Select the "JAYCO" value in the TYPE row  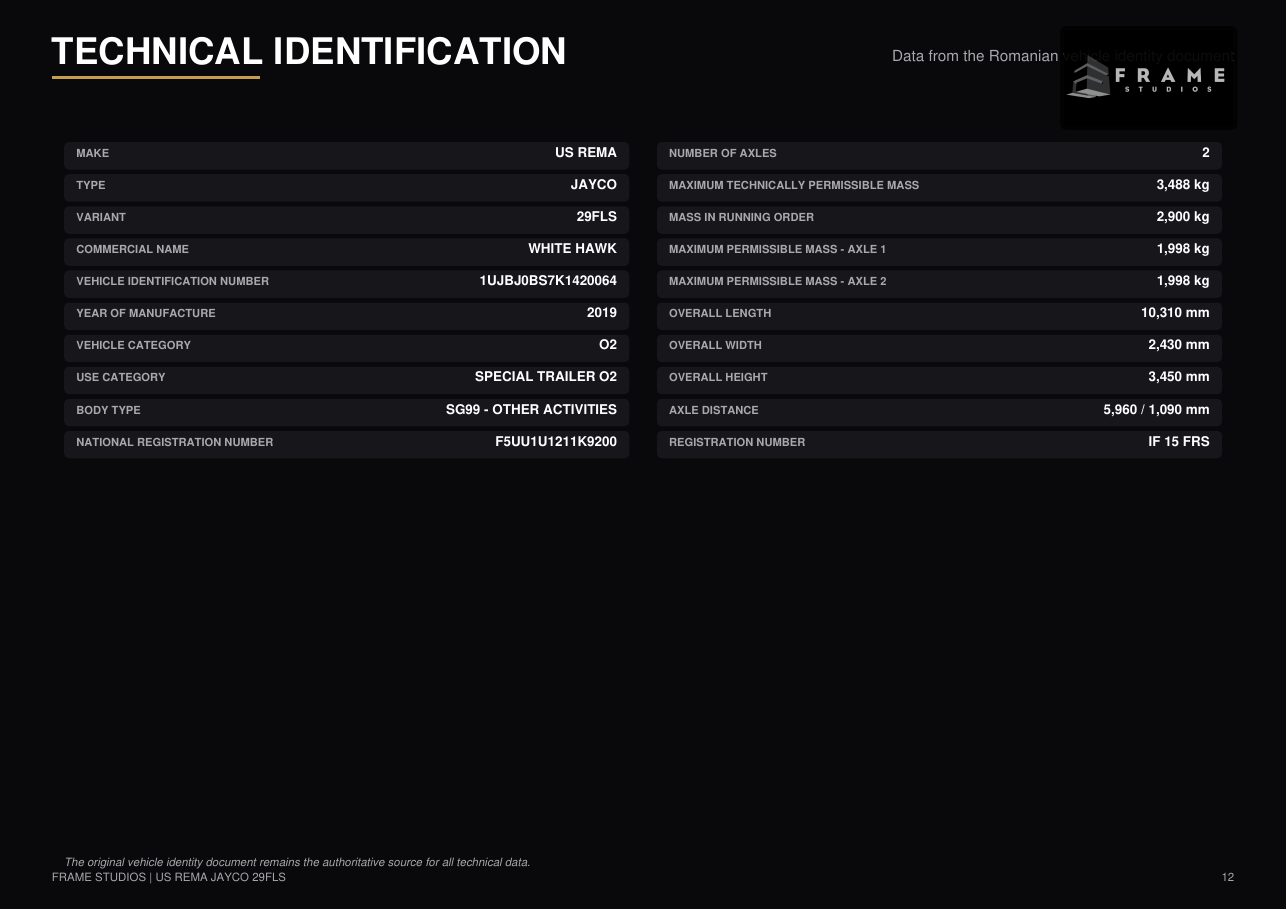tap(594, 185)
